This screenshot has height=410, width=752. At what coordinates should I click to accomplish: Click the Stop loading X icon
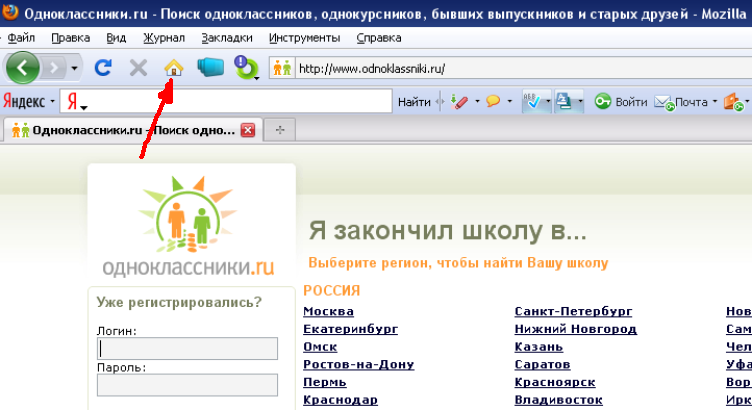(x=138, y=68)
